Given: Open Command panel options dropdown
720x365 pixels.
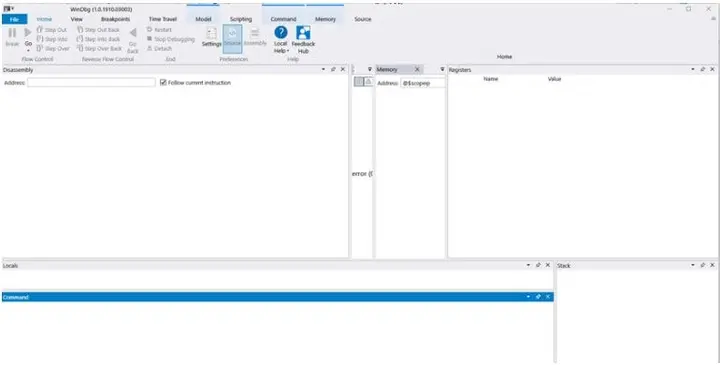Looking at the screenshot, I should pos(528,297).
